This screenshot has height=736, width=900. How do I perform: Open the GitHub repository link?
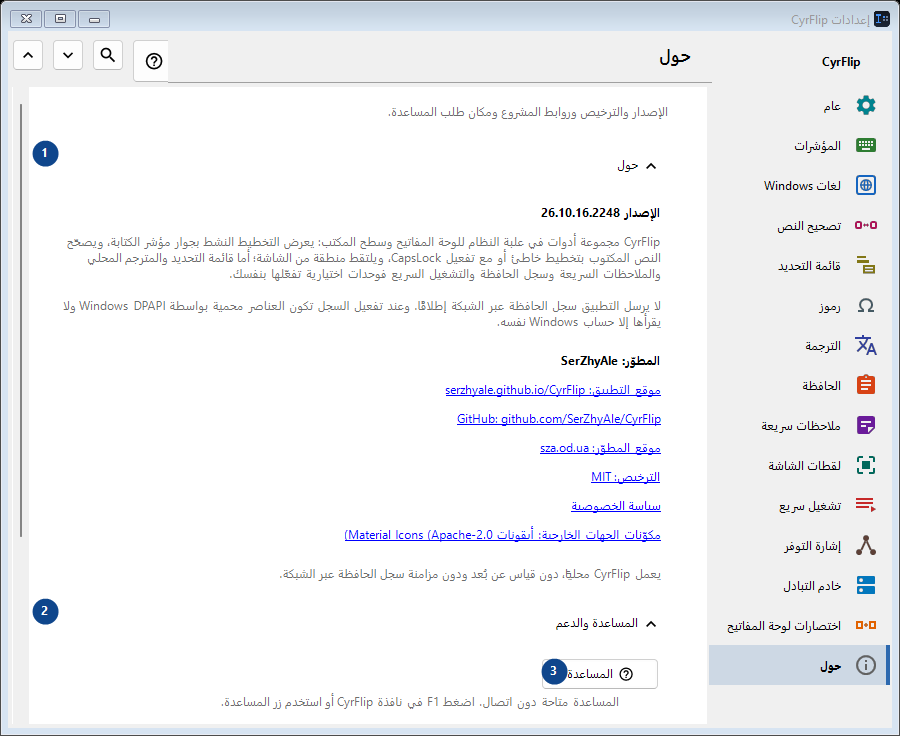click(x=558, y=419)
